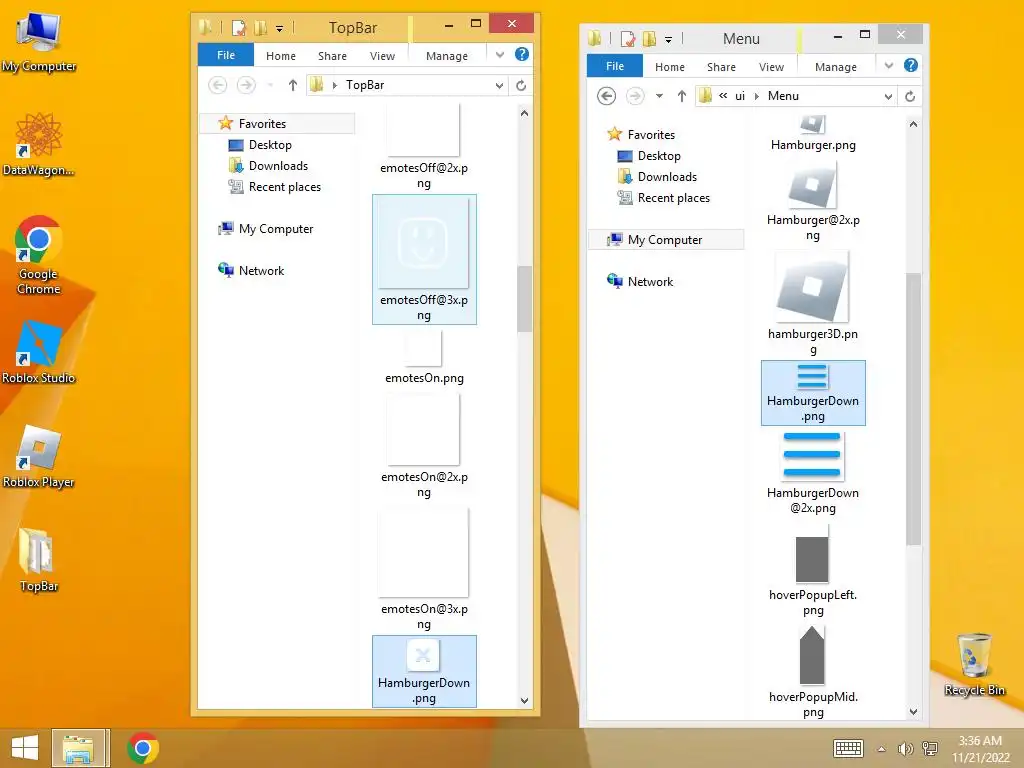This screenshot has height=768, width=1024.
Task: Select hoverPopupLeft.png in Menu window
Action: pyautogui.click(x=813, y=570)
